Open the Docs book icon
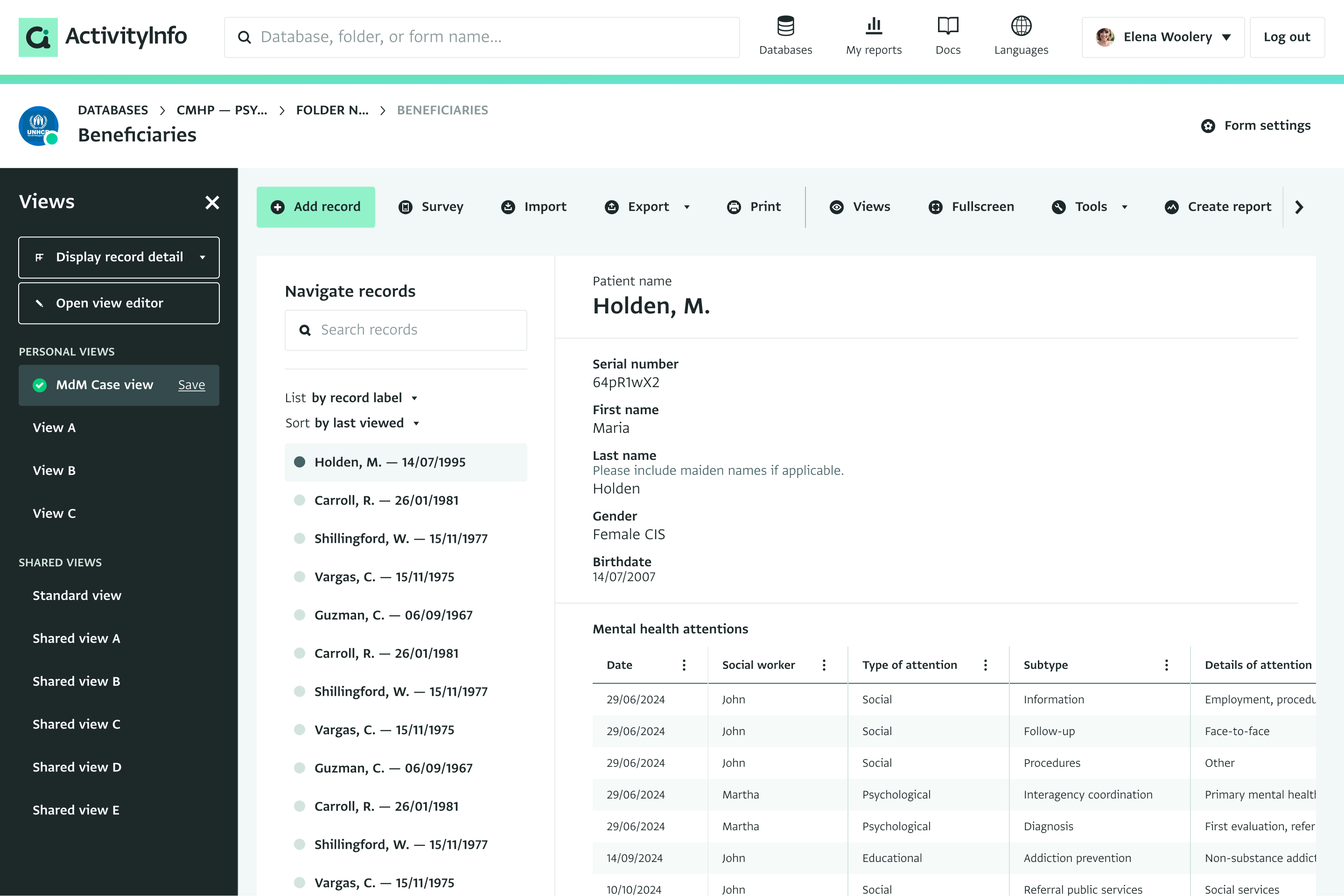This screenshot has width=1344, height=896. coord(947,26)
